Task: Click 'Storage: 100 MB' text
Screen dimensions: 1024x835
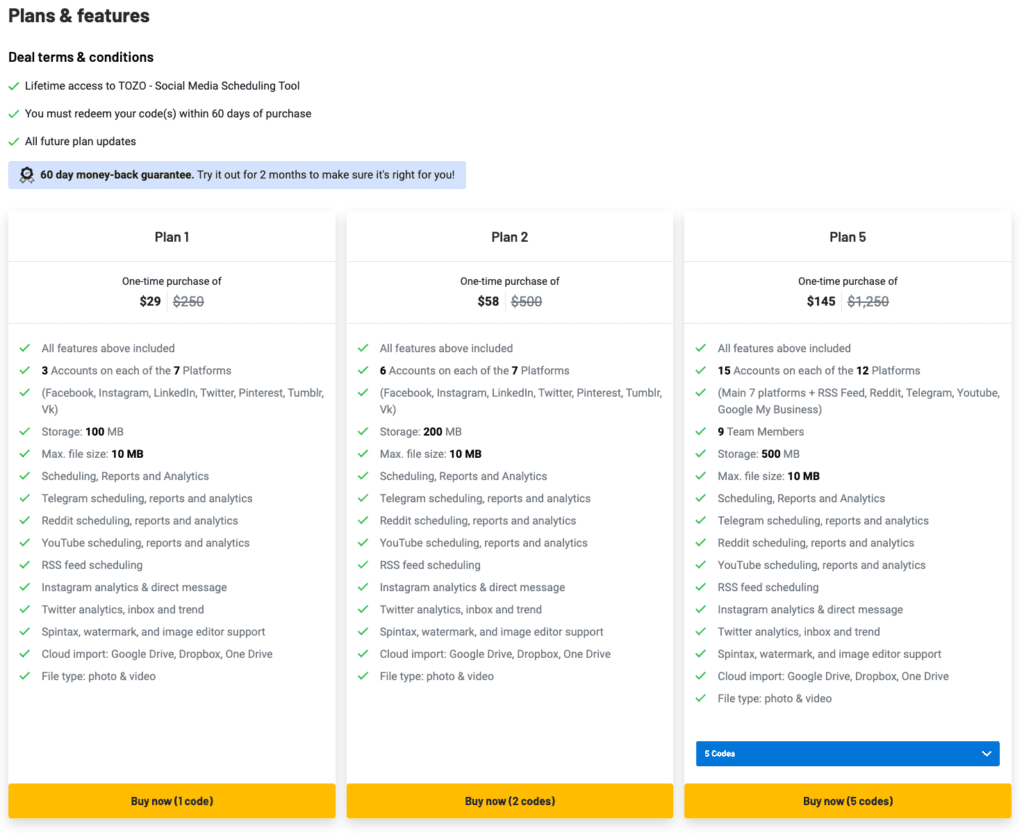Action: [82, 432]
